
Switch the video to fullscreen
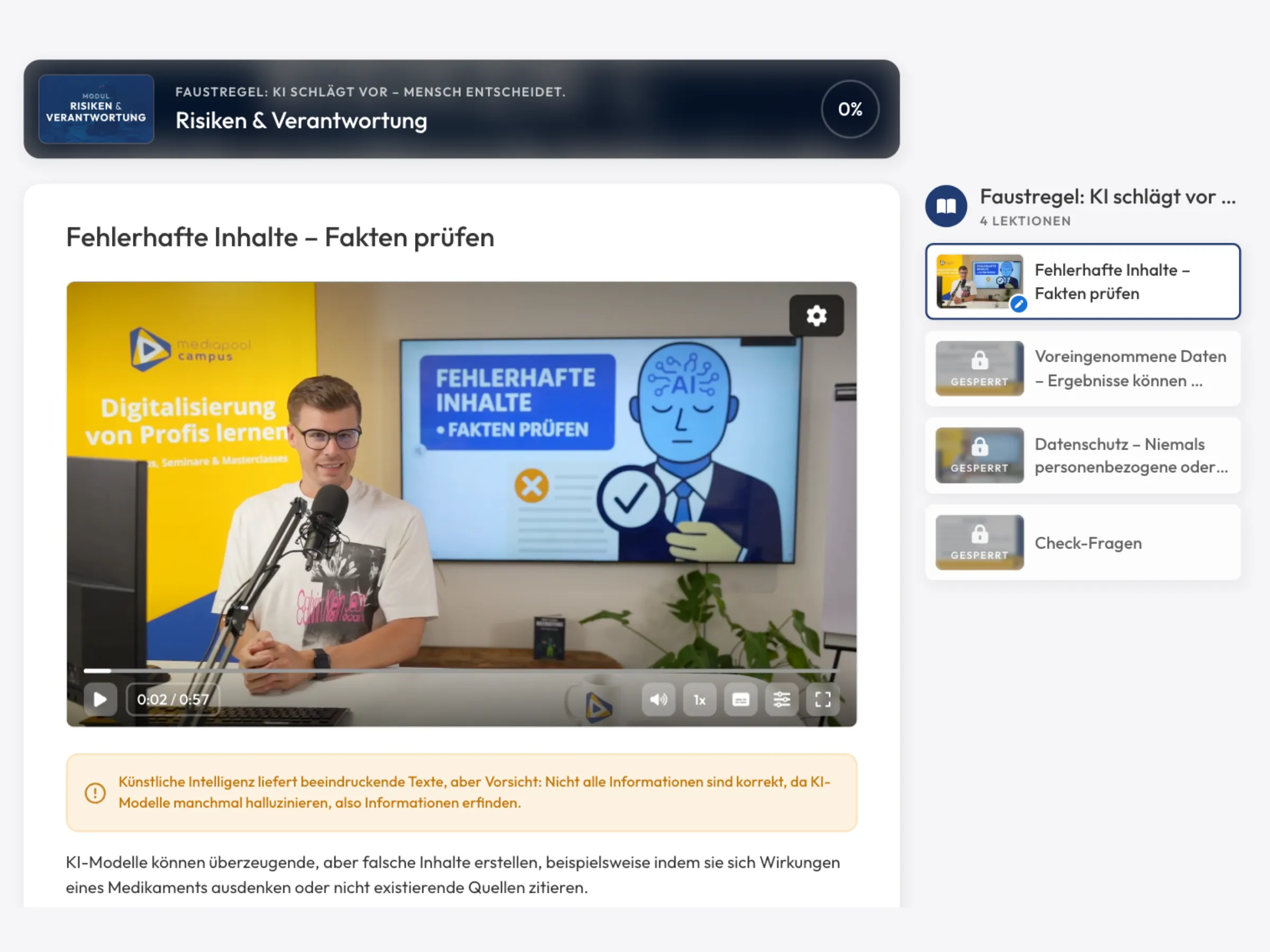click(x=823, y=700)
